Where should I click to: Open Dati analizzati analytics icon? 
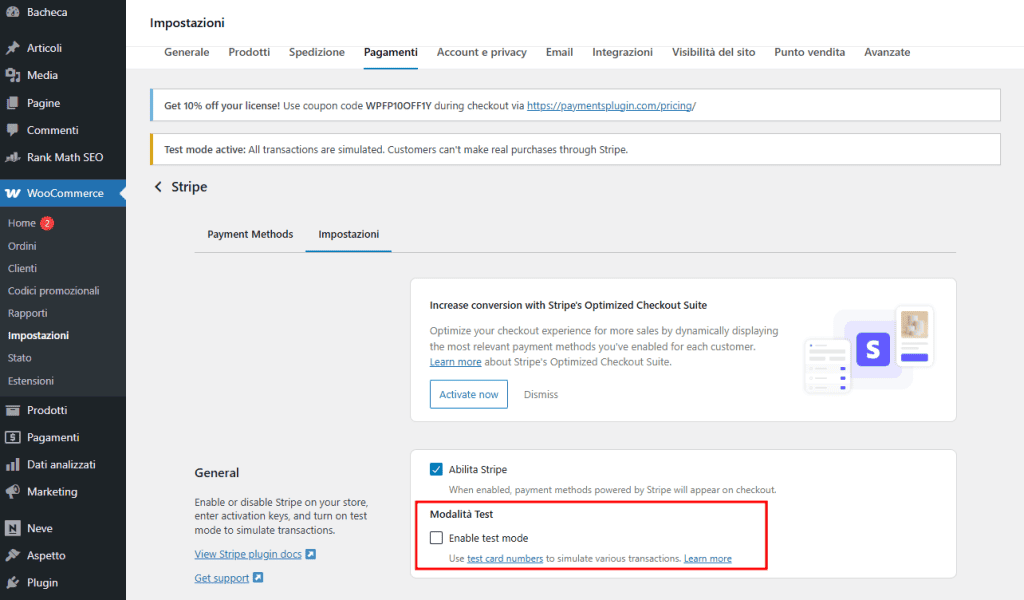point(14,464)
